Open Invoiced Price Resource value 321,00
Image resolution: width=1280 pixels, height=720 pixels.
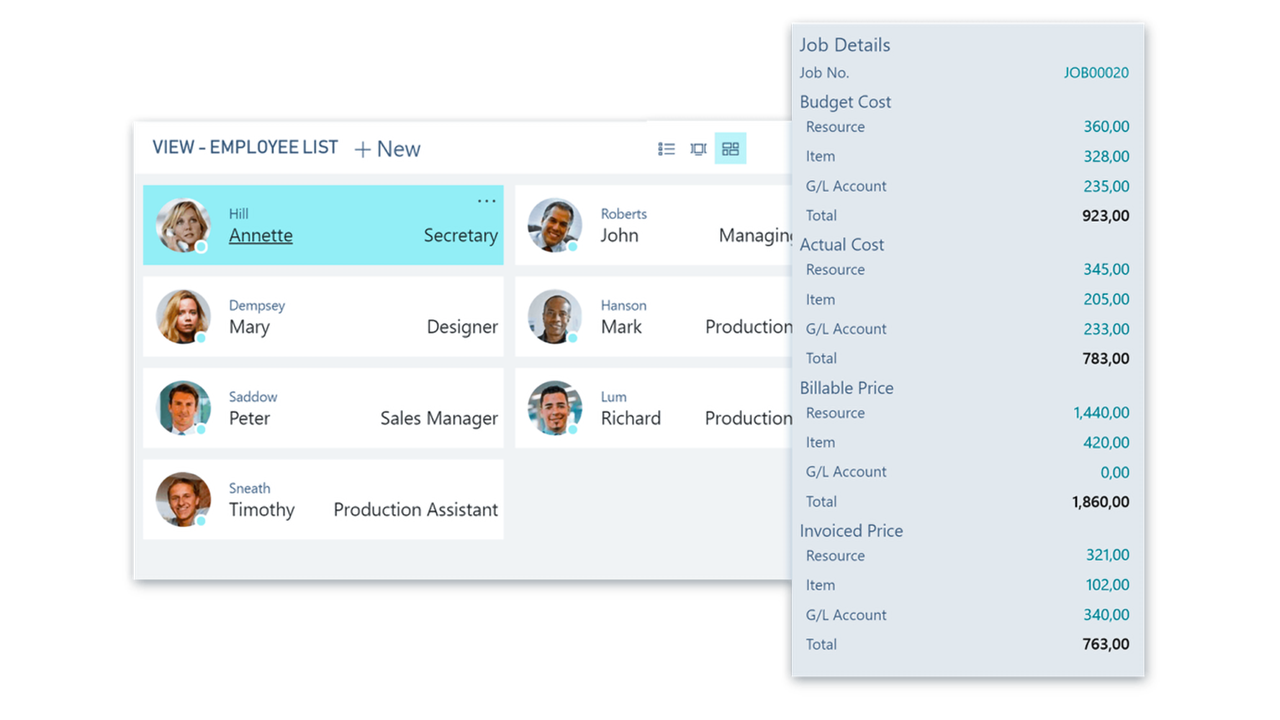[1108, 556]
